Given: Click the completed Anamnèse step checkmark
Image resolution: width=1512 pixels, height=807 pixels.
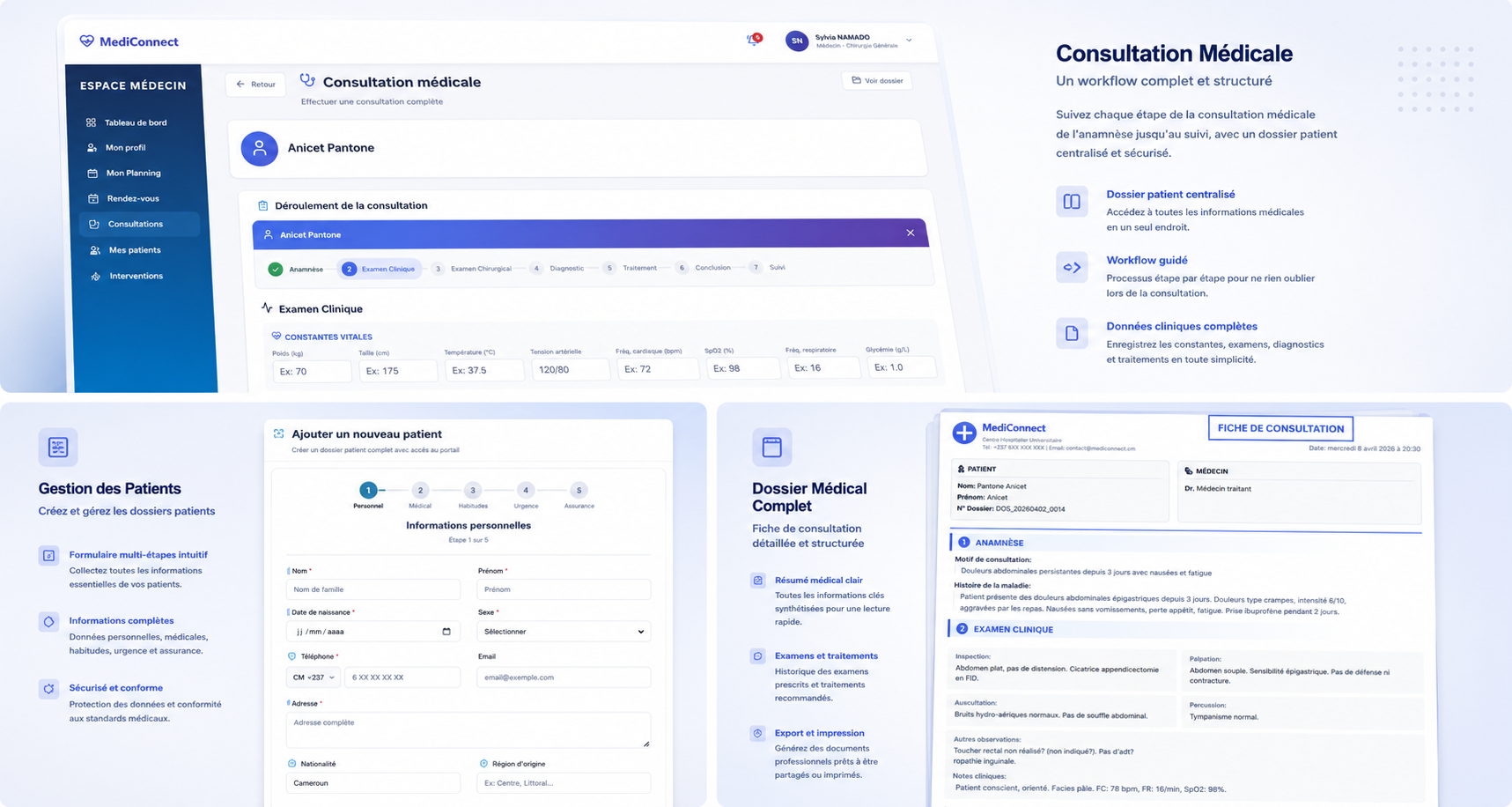Looking at the screenshot, I should click(276, 269).
